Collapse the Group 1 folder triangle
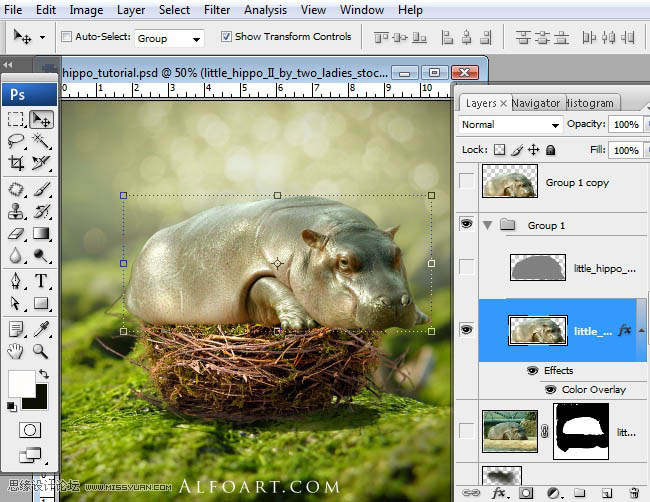The height and width of the screenshot is (502, 650). 487,226
